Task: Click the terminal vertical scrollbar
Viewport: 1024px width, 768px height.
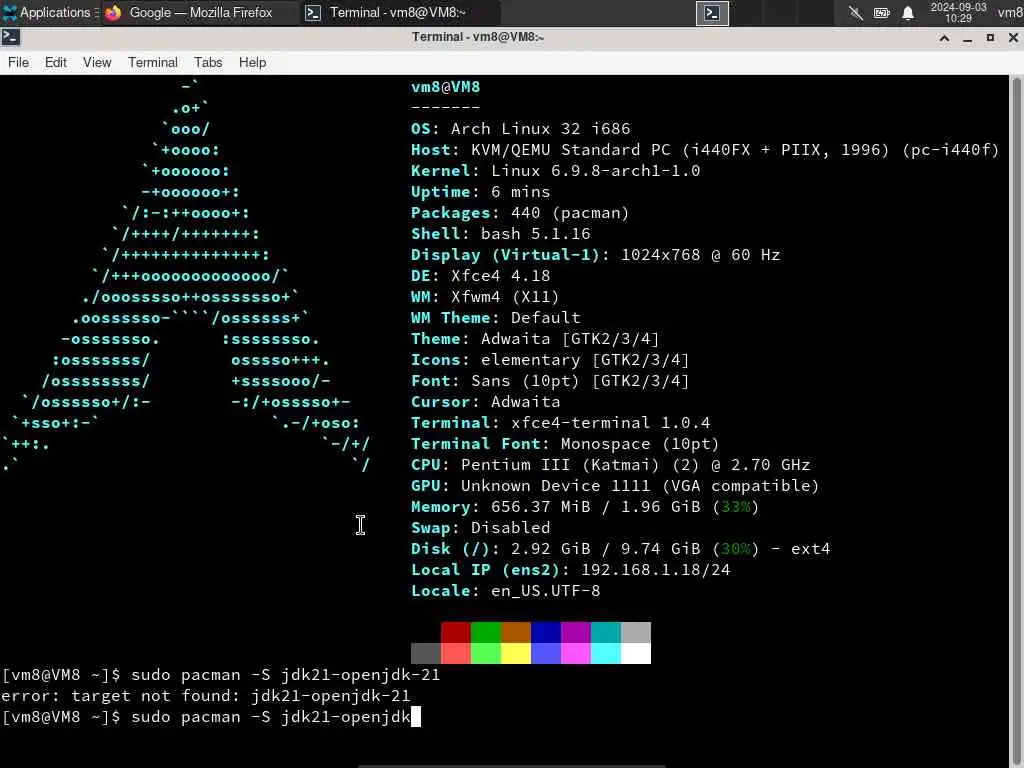Action: tap(1016, 421)
